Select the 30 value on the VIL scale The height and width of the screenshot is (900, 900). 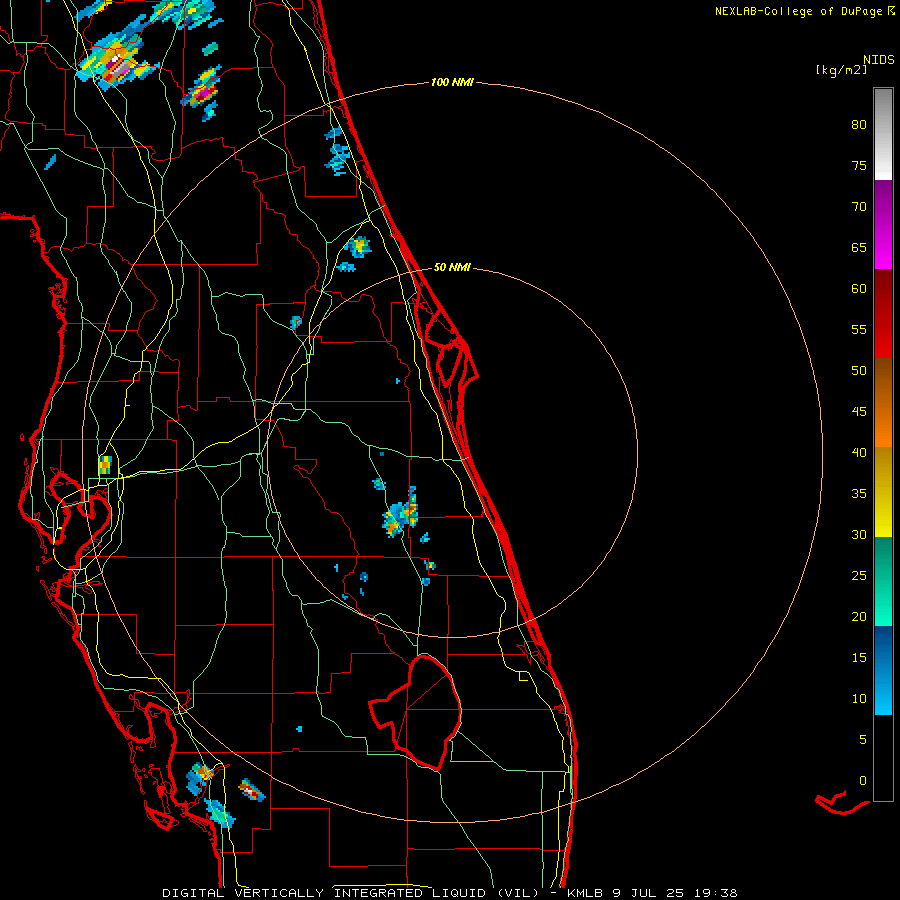point(859,534)
